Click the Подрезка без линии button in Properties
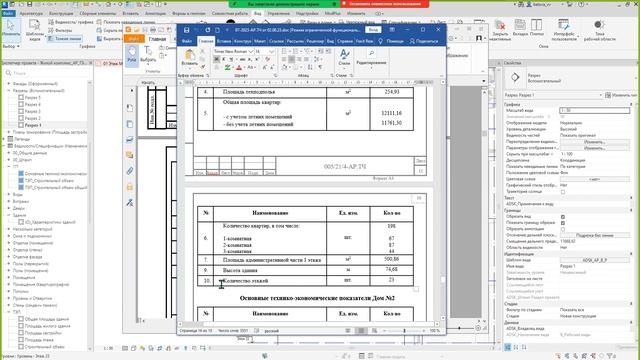Viewport: 640px width, 360px height. click(594, 236)
